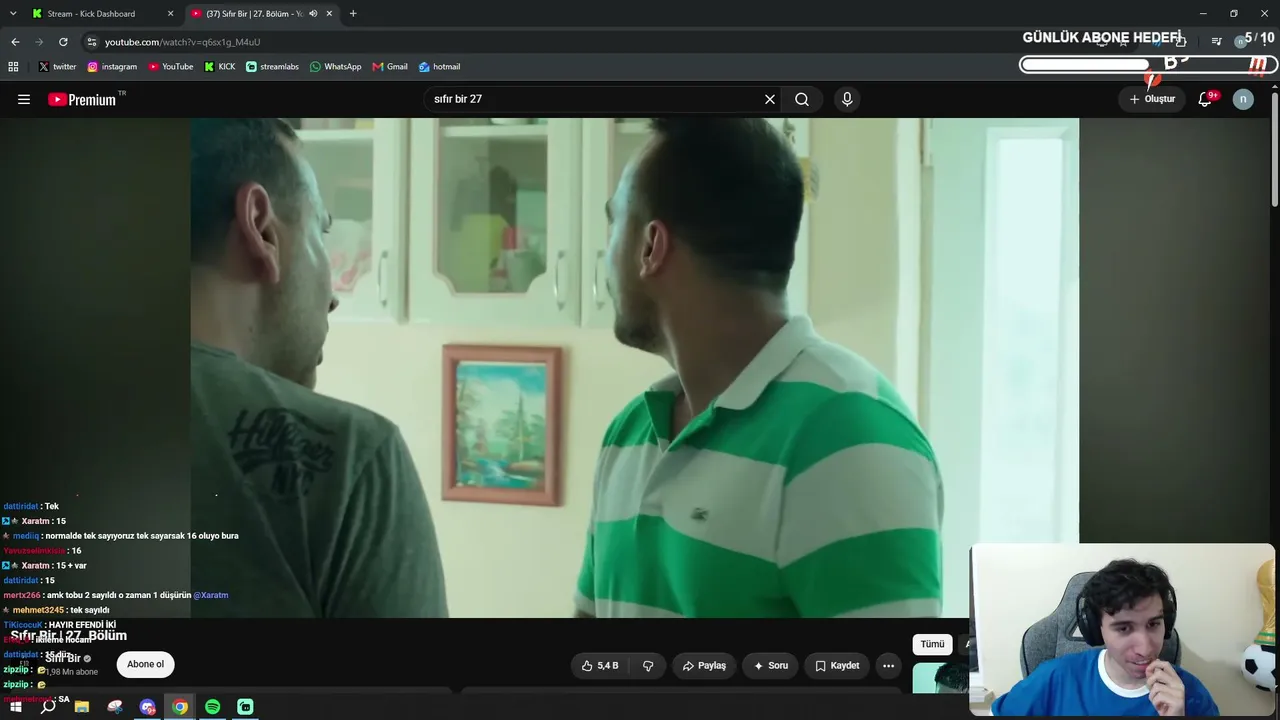This screenshot has width=1280, height=720.
Task: Open the YouTube account avatar menu
Action: 1243,99
